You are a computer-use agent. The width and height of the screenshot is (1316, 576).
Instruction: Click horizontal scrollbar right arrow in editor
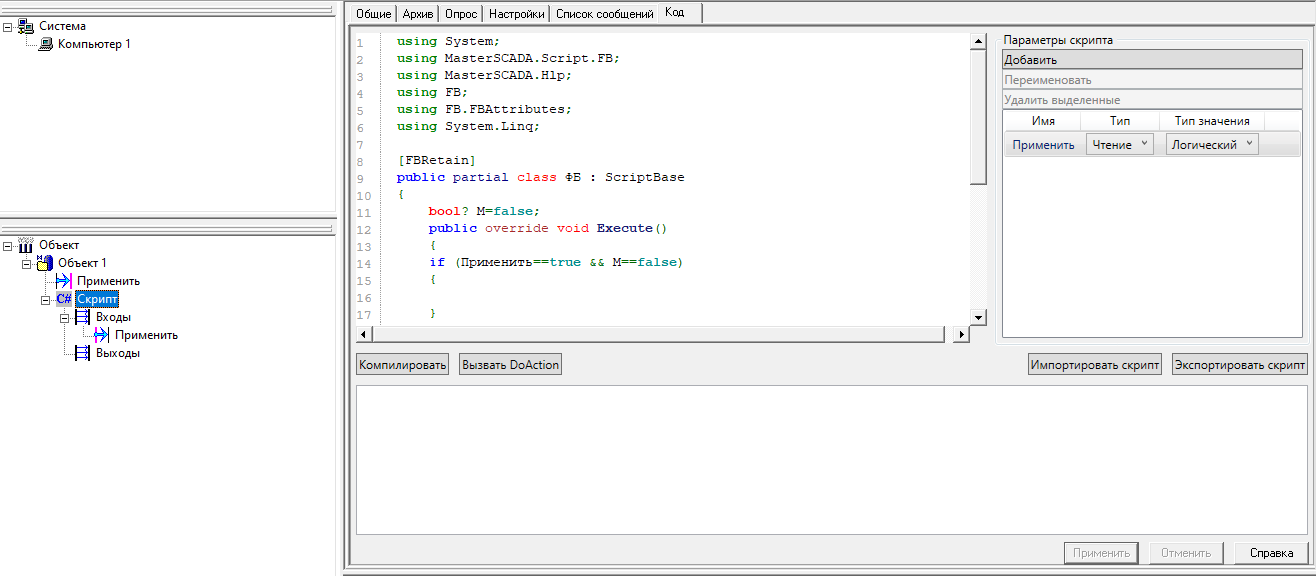pyautogui.click(x=961, y=334)
